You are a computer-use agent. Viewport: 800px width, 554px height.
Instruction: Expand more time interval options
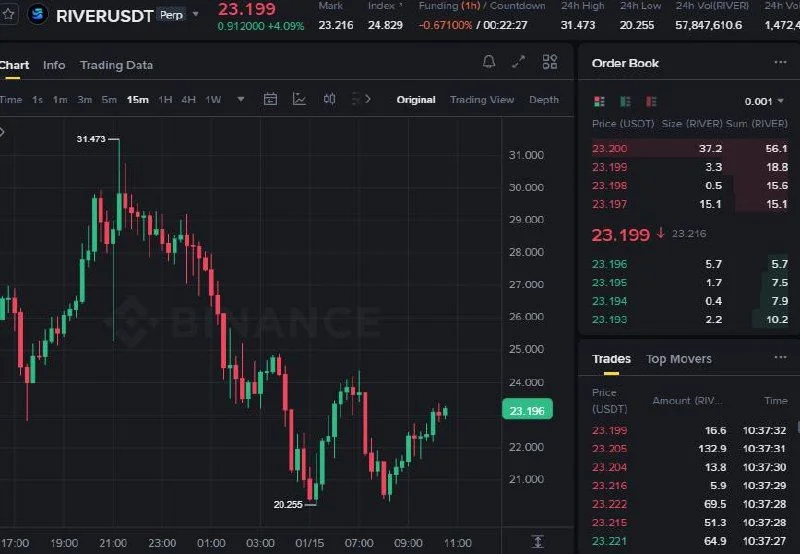click(x=241, y=99)
